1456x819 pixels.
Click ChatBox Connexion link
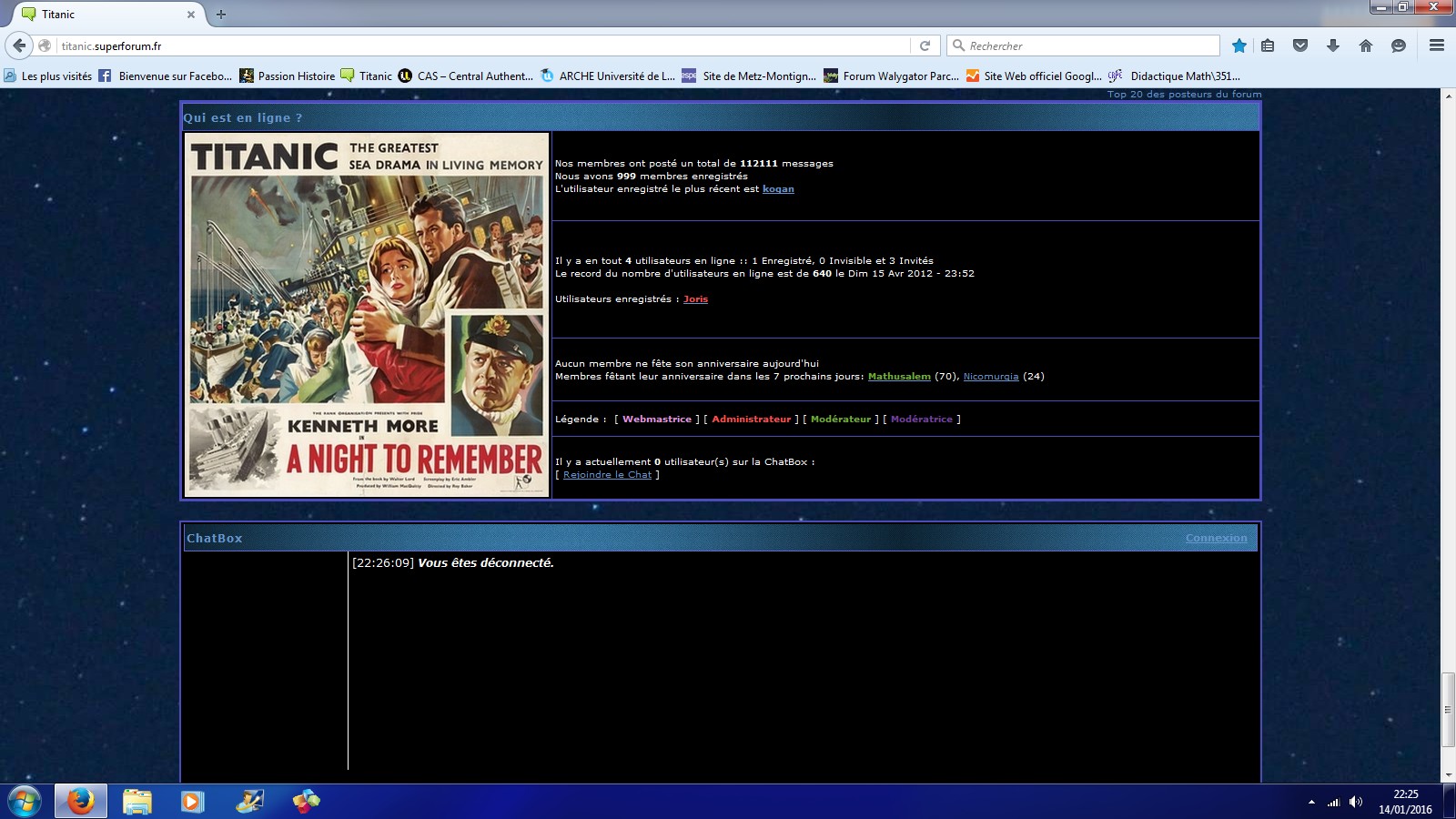click(1216, 538)
